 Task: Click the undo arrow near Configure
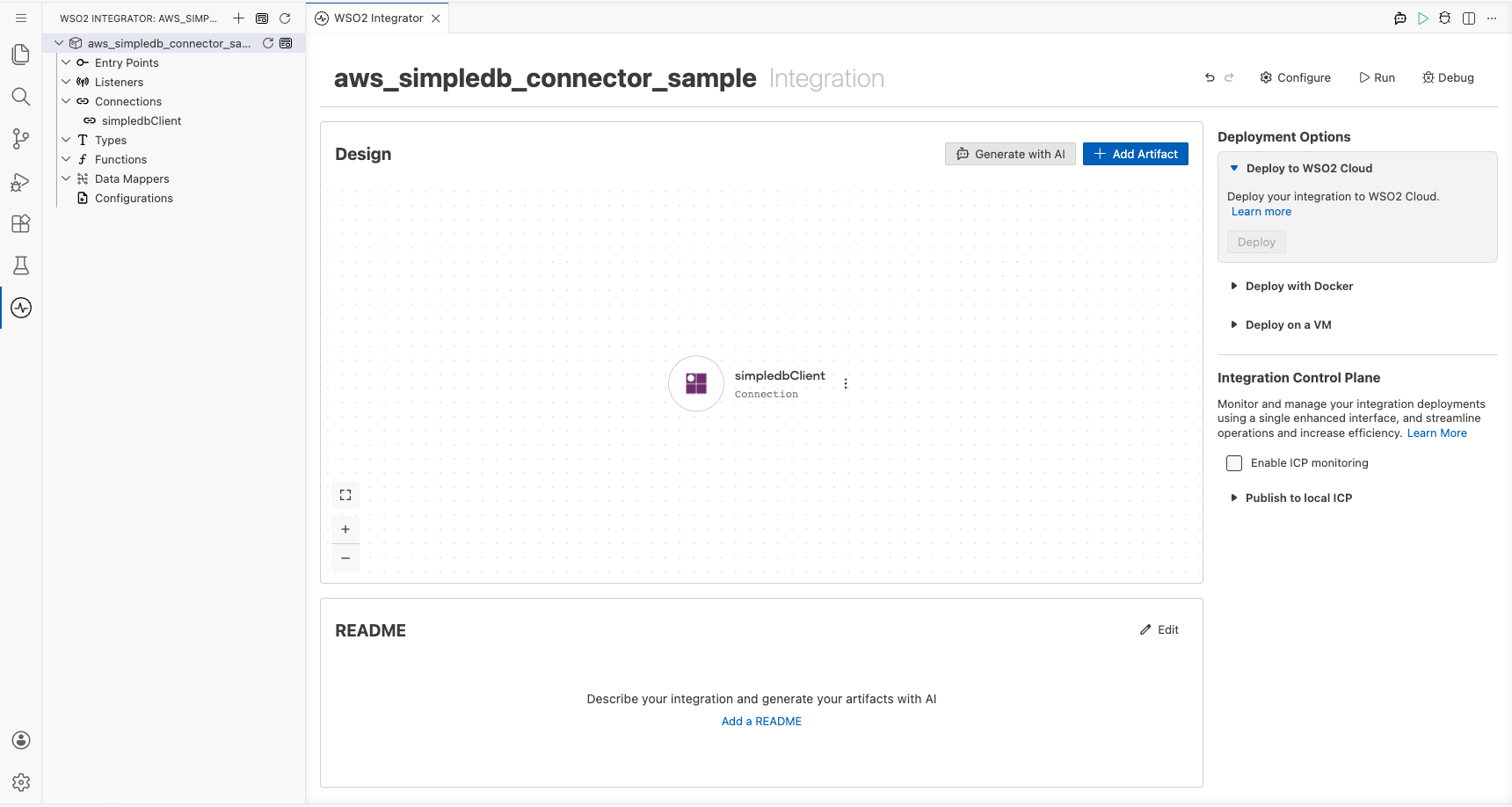click(1210, 77)
